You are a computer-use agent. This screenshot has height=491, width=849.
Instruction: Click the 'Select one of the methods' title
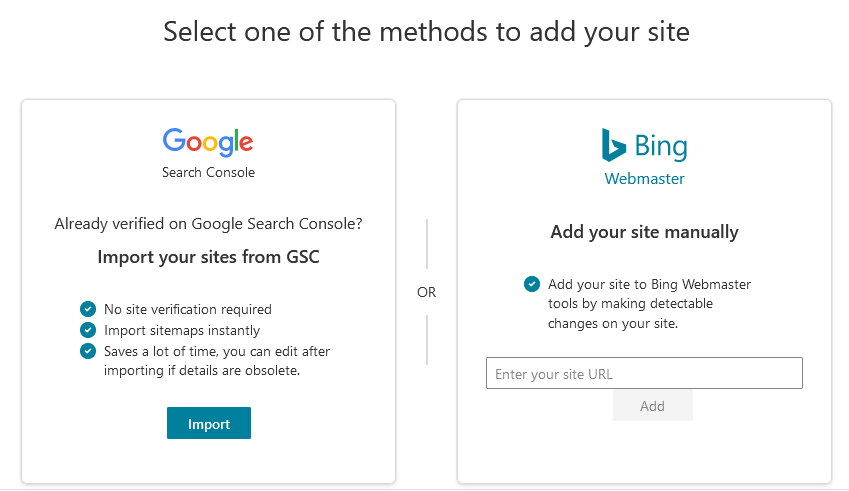pyautogui.click(x=426, y=32)
